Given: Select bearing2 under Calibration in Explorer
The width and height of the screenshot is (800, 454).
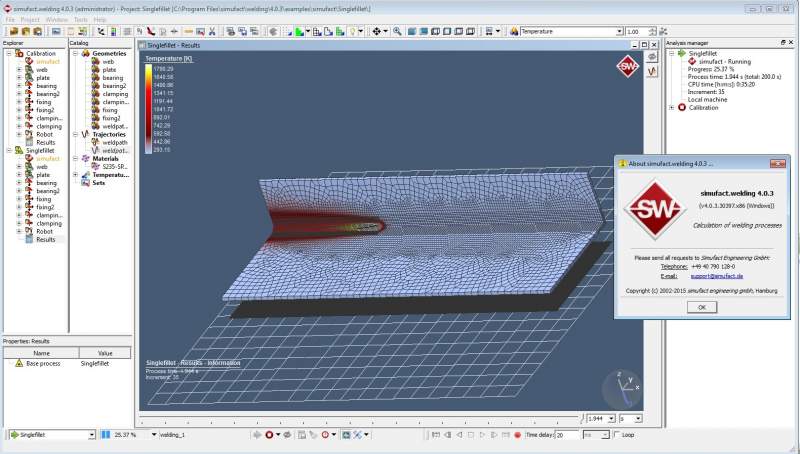Looking at the screenshot, I should 47,94.
